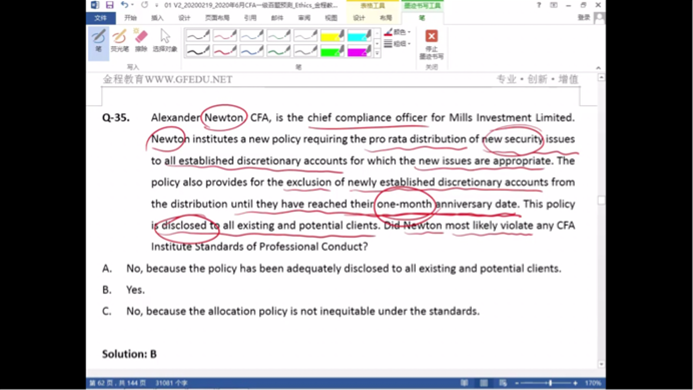Click the vertical document scrollbar
Image resolution: width=693 pixels, height=390 pixels.
(601, 221)
